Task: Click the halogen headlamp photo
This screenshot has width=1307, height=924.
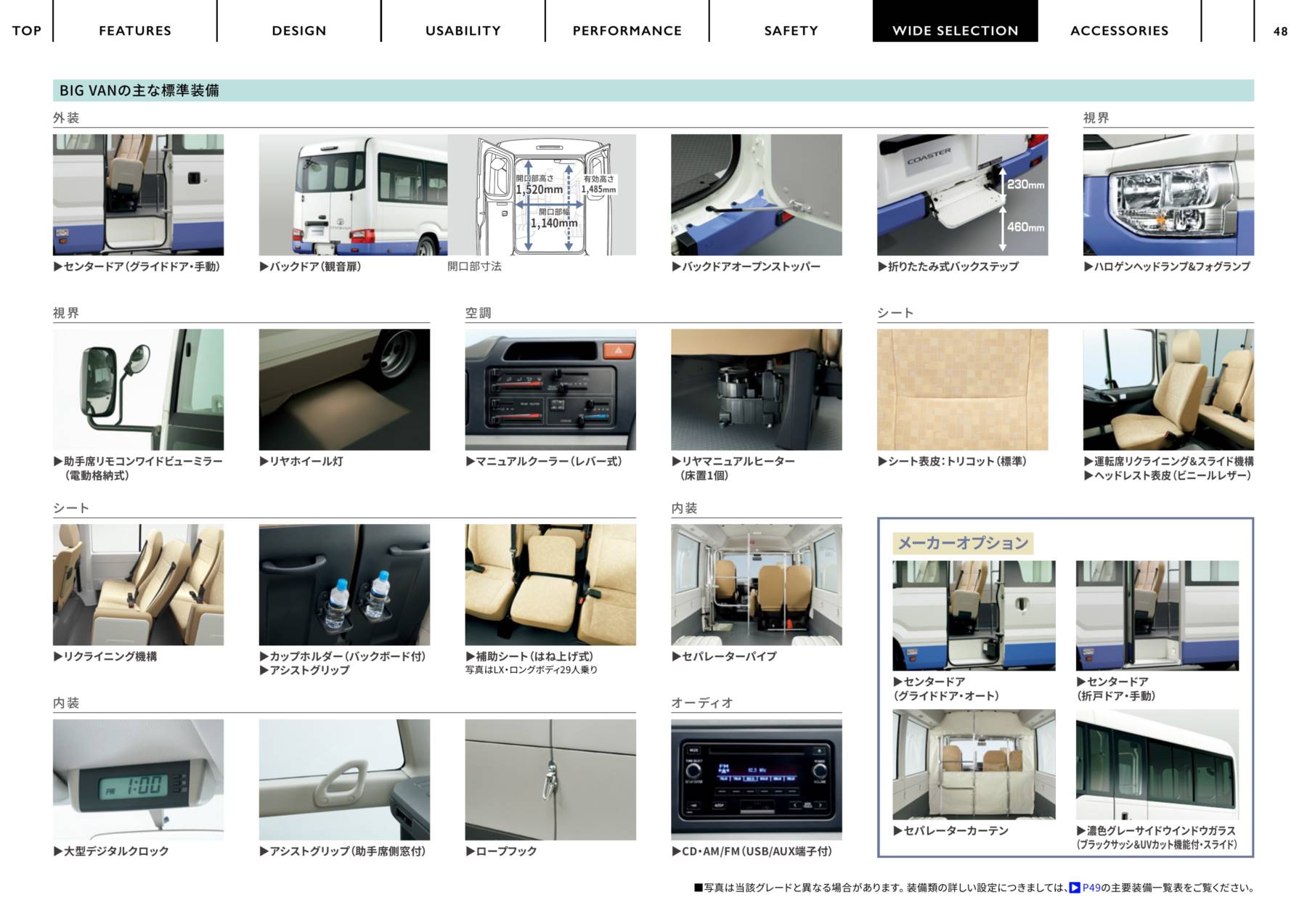Action: tap(1168, 195)
